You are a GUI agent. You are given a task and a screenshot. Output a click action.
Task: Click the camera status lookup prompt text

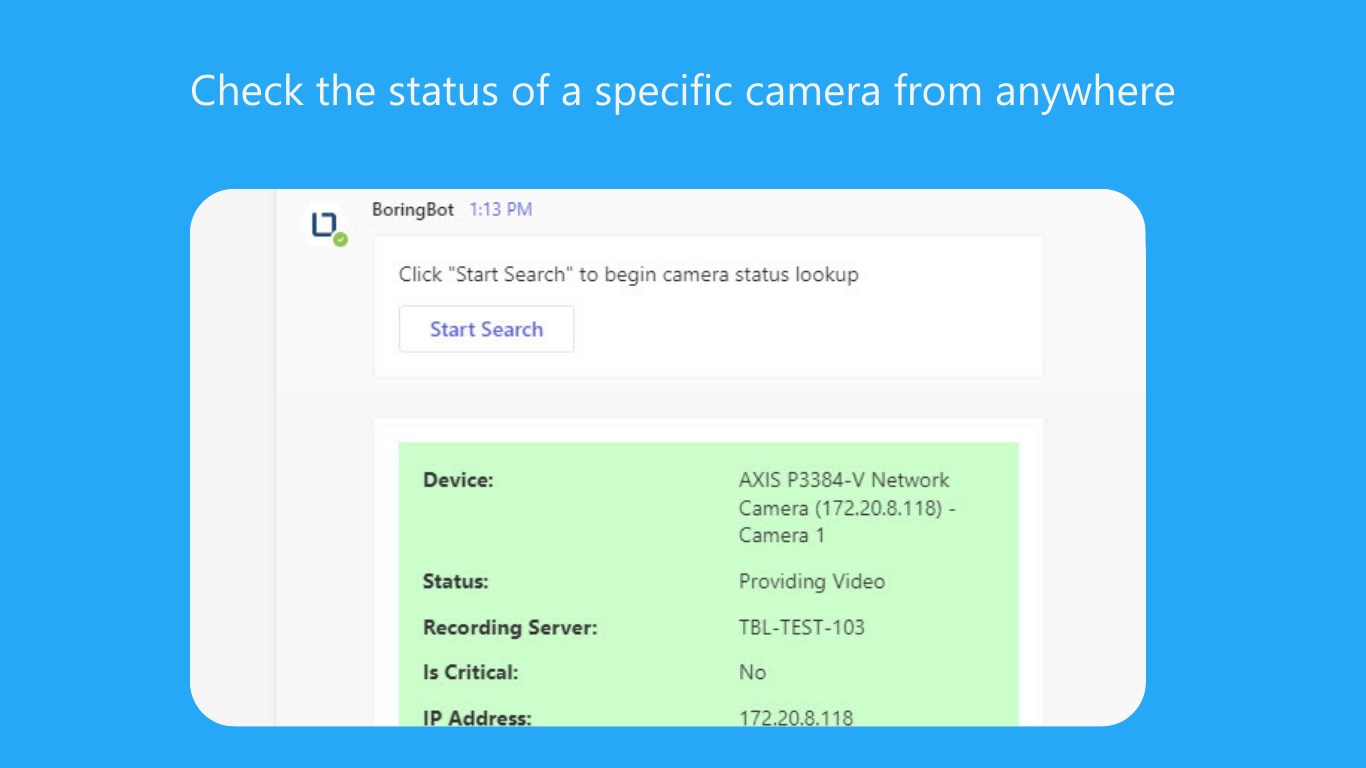(x=628, y=274)
